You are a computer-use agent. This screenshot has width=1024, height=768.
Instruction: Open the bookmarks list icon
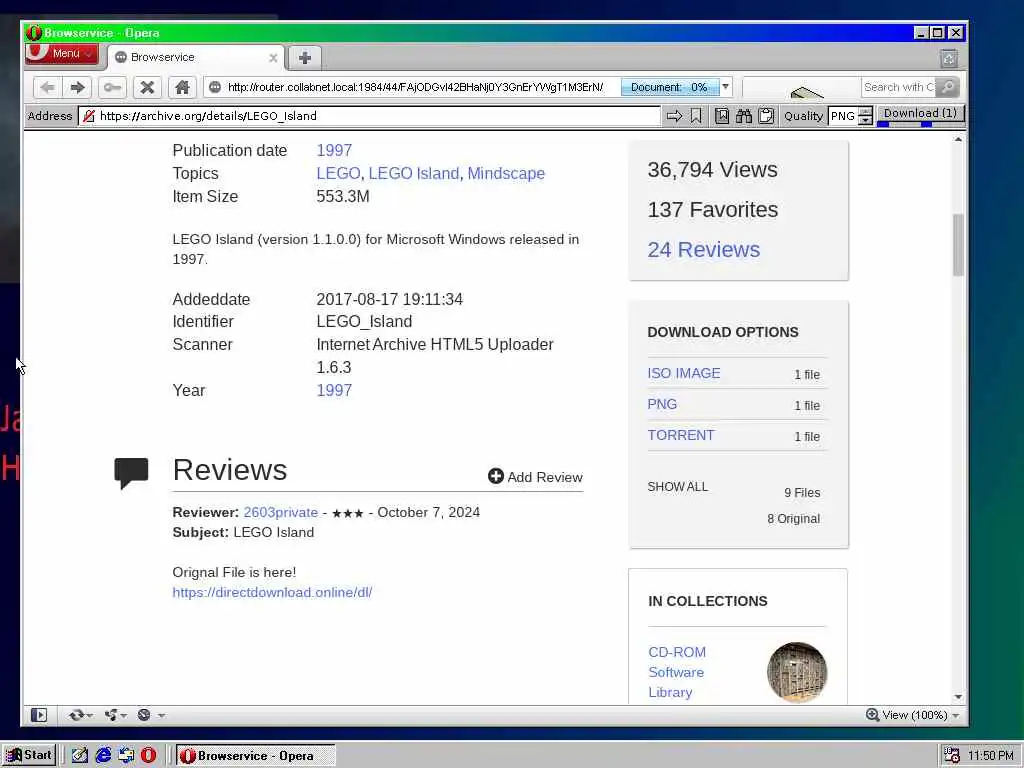pos(722,116)
